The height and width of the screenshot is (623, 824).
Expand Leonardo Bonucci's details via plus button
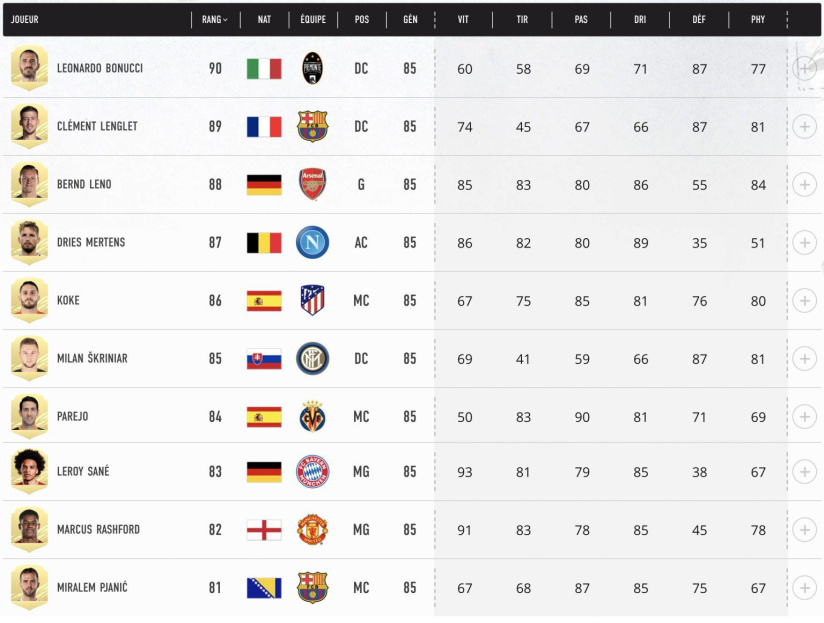pyautogui.click(x=803, y=69)
